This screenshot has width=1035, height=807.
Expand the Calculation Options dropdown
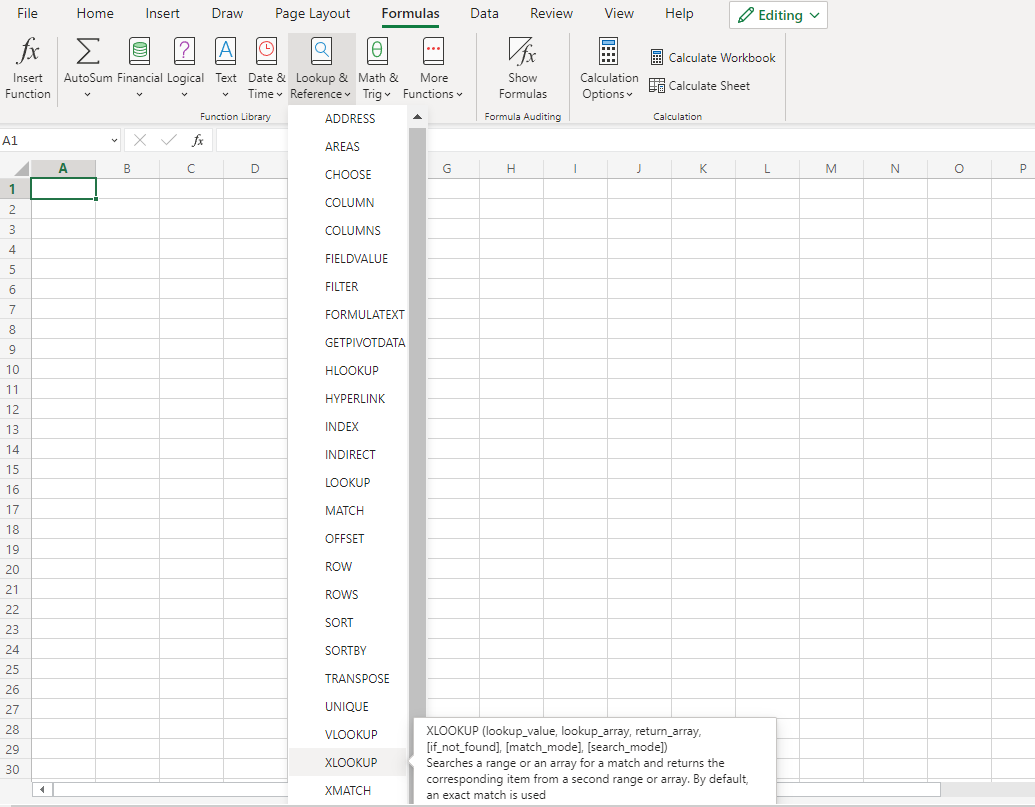608,94
